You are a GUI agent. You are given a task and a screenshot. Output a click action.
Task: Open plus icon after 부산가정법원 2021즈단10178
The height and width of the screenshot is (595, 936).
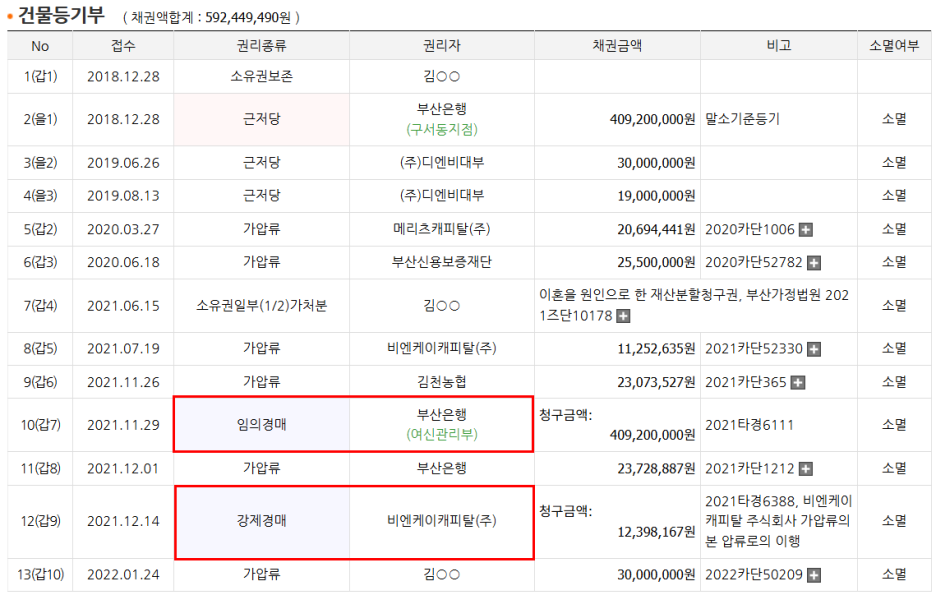click(x=623, y=317)
